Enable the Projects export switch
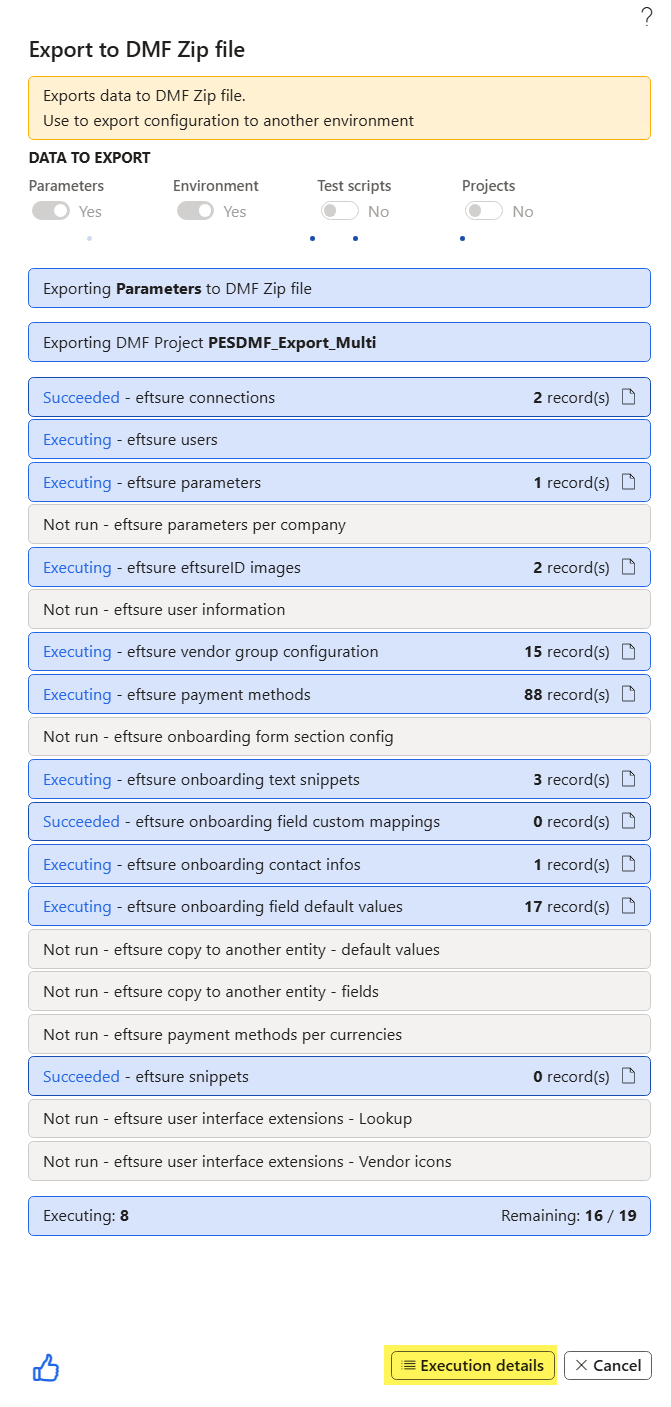This screenshot has width=671, height=1407. [x=484, y=211]
